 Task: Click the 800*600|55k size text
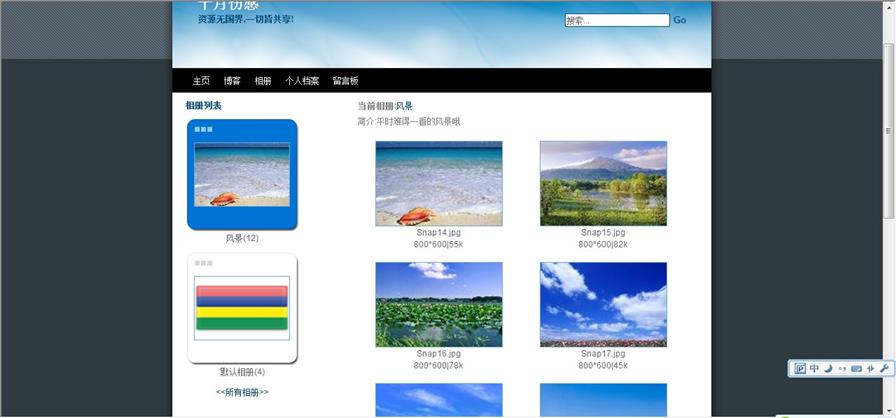(439, 244)
